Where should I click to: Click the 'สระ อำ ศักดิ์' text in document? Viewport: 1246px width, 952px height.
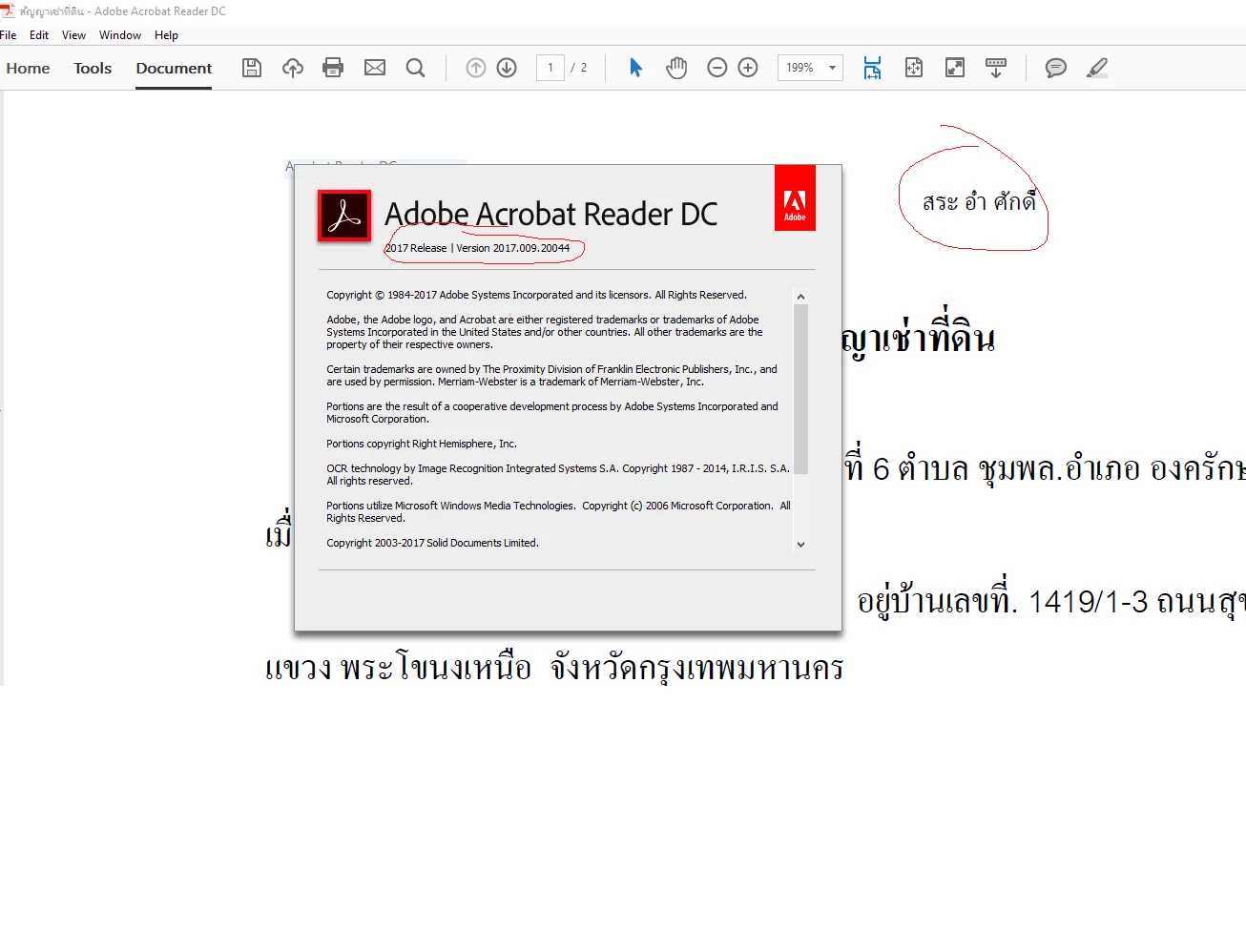979,201
